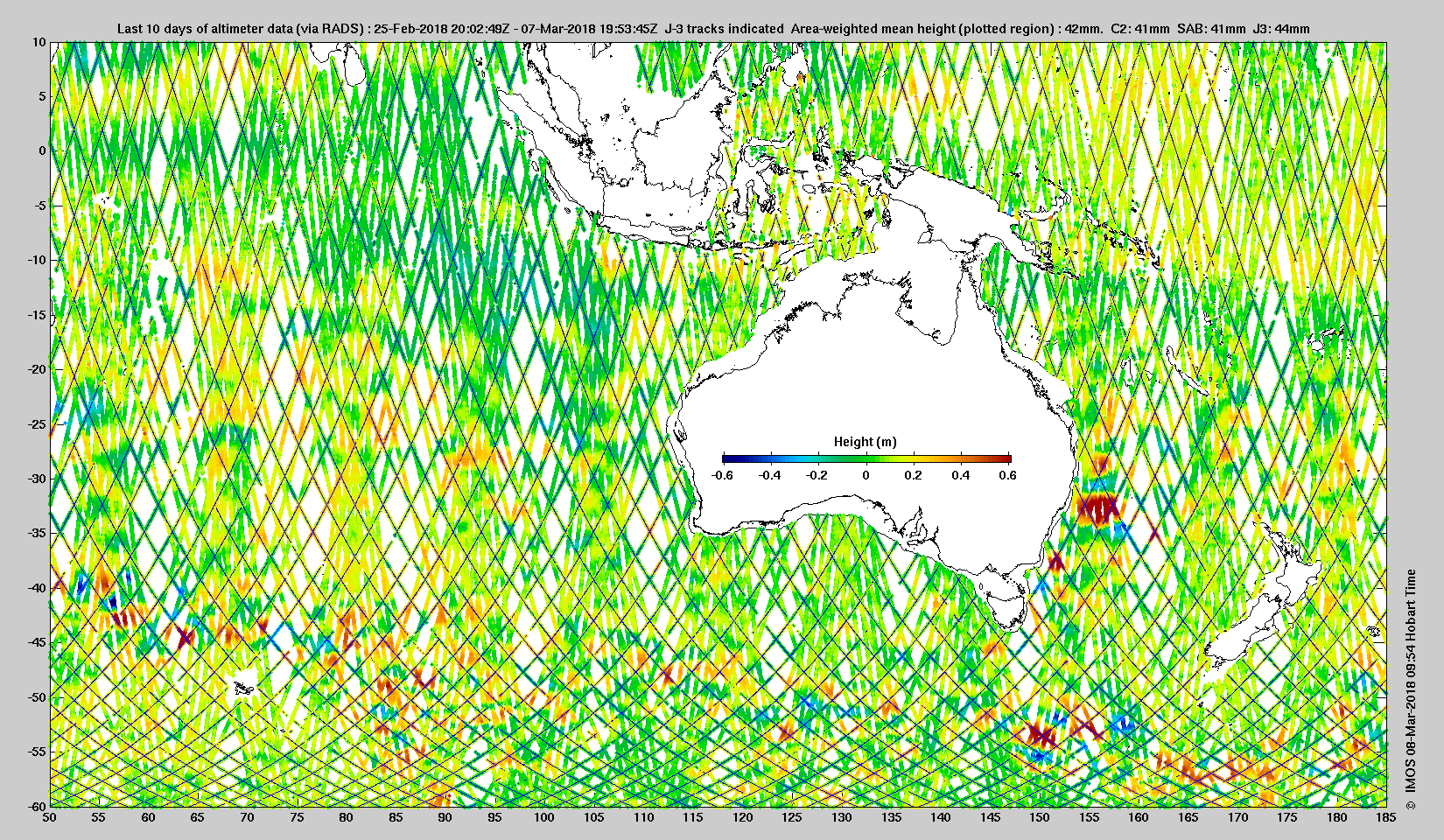Click latitude axis label -45
This screenshot has height=840, width=1444.
pyautogui.click(x=38, y=642)
